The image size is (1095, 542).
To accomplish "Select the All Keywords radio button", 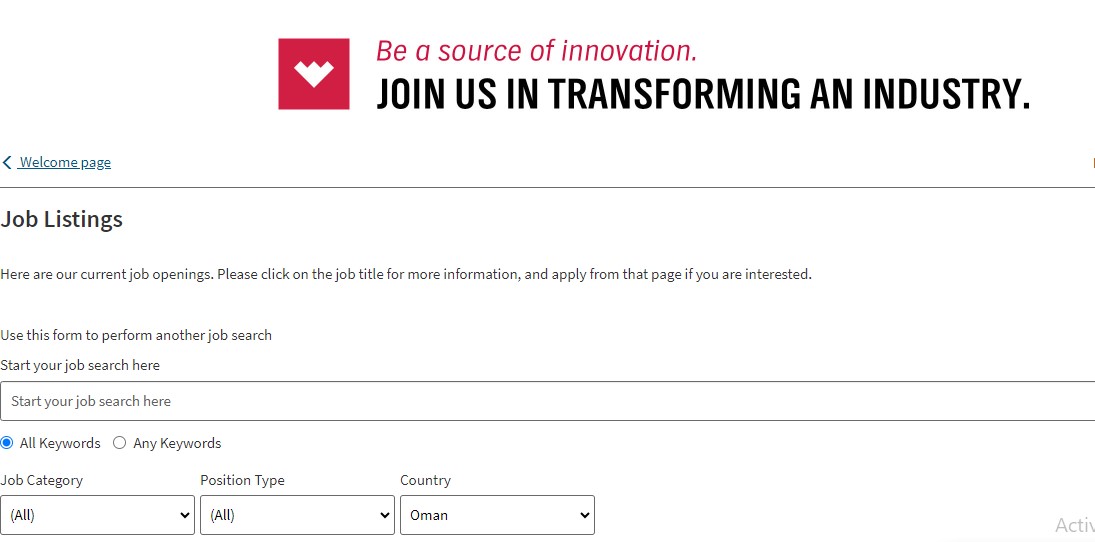I will [6, 443].
